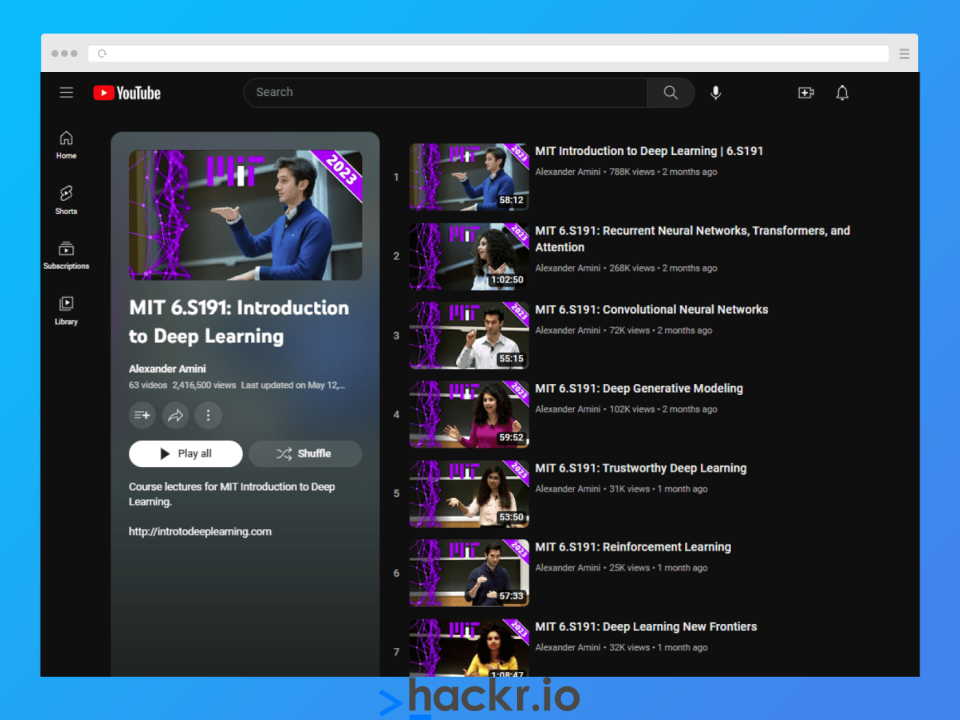960x720 pixels.
Task: Click channel name beside '788K views'
Action: [568, 172]
